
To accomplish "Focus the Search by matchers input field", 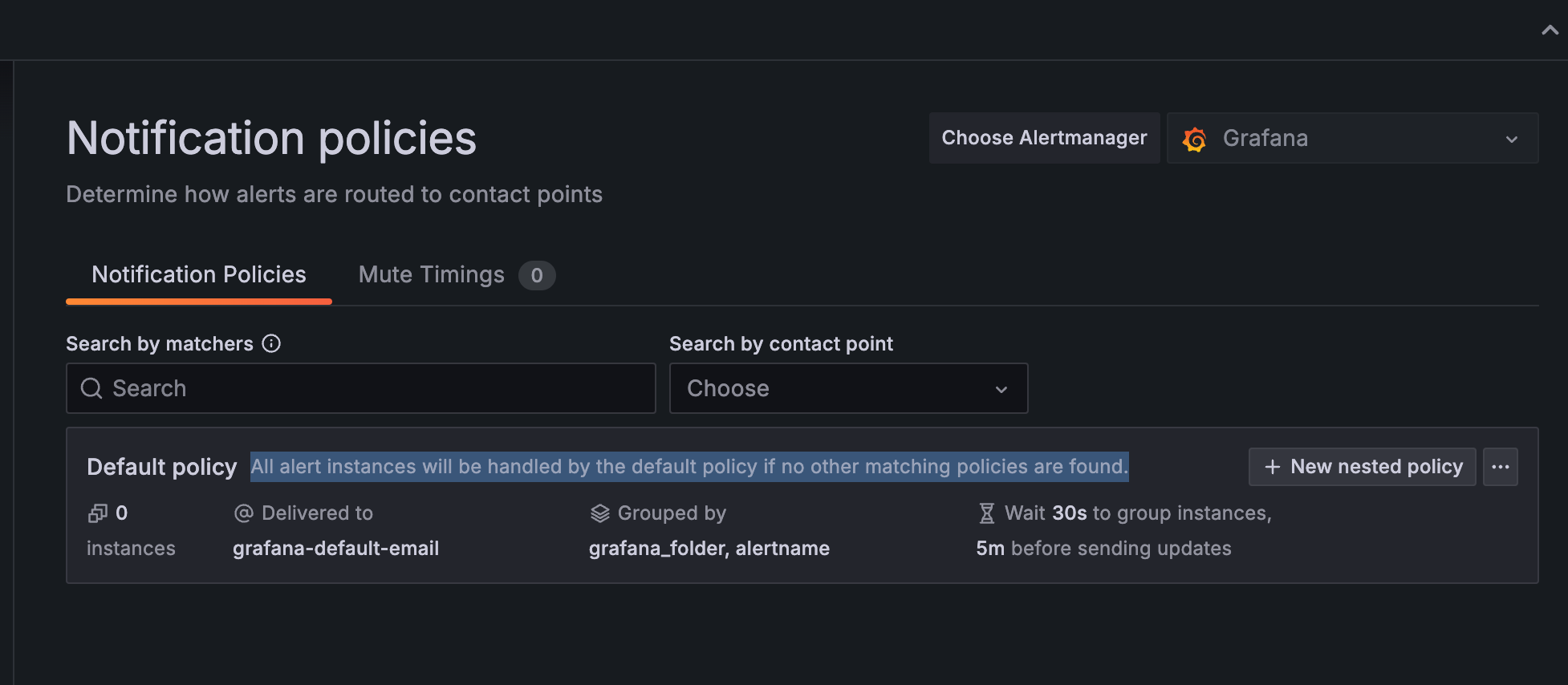I will [x=361, y=388].
